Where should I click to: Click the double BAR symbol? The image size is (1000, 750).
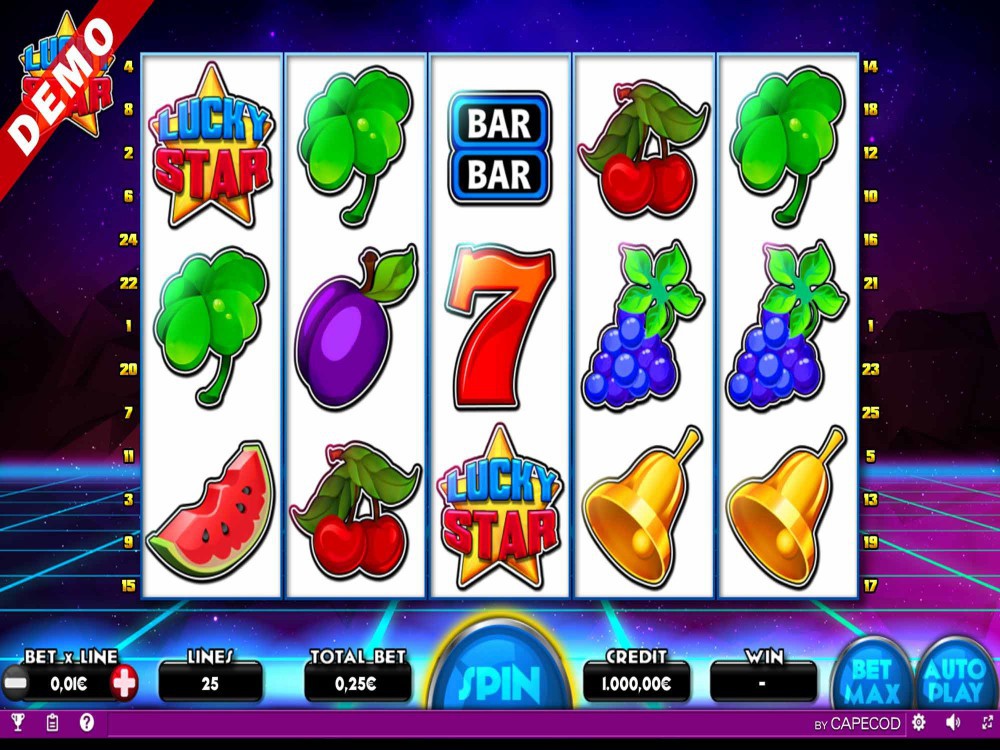tap(499, 148)
